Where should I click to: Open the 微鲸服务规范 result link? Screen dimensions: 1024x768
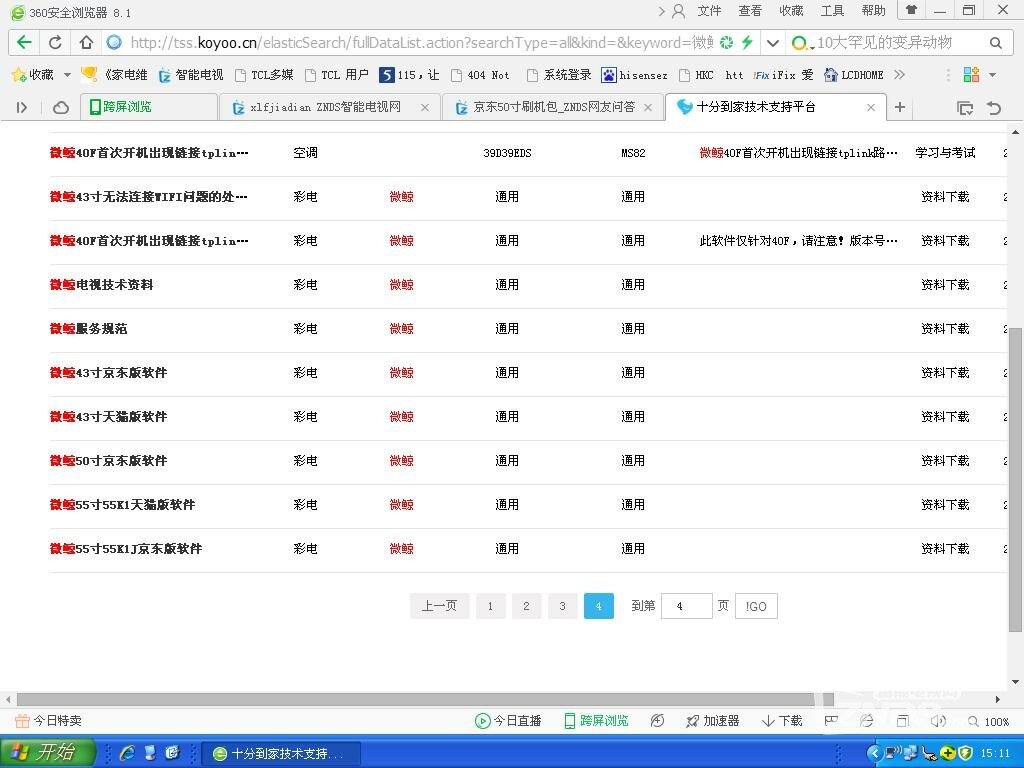click(x=88, y=328)
